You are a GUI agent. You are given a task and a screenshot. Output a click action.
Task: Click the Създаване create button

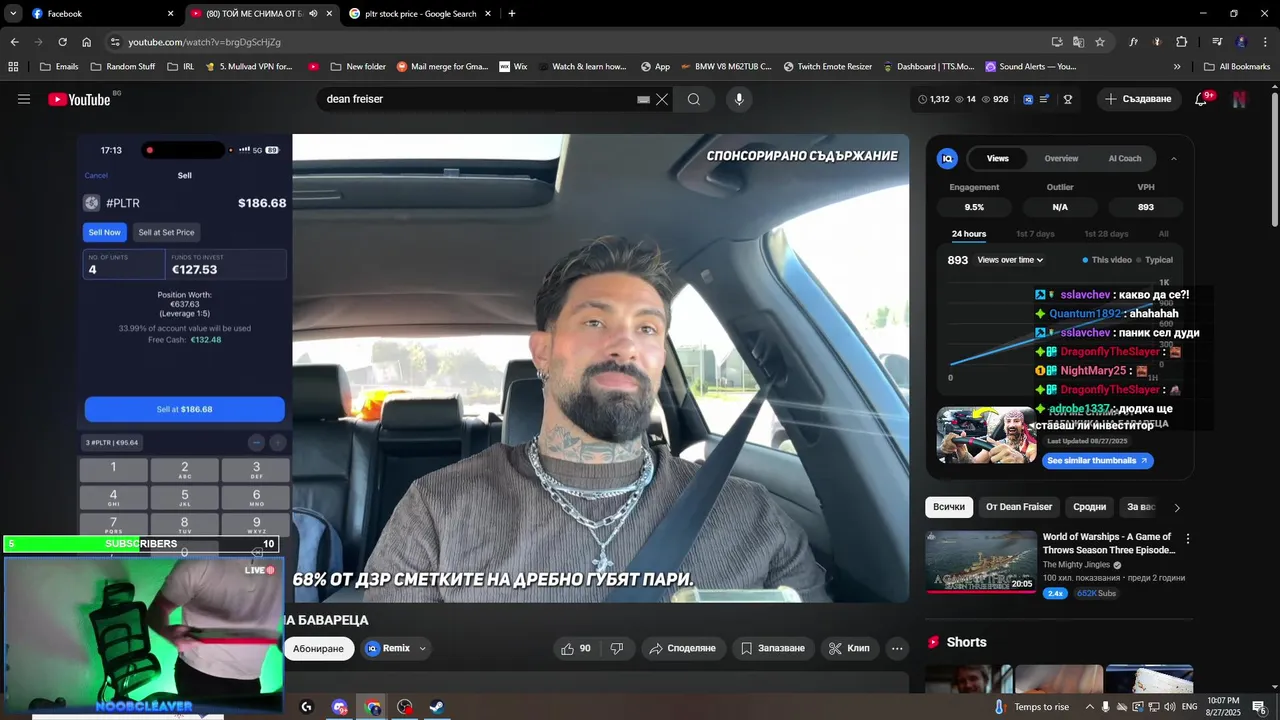(1138, 99)
